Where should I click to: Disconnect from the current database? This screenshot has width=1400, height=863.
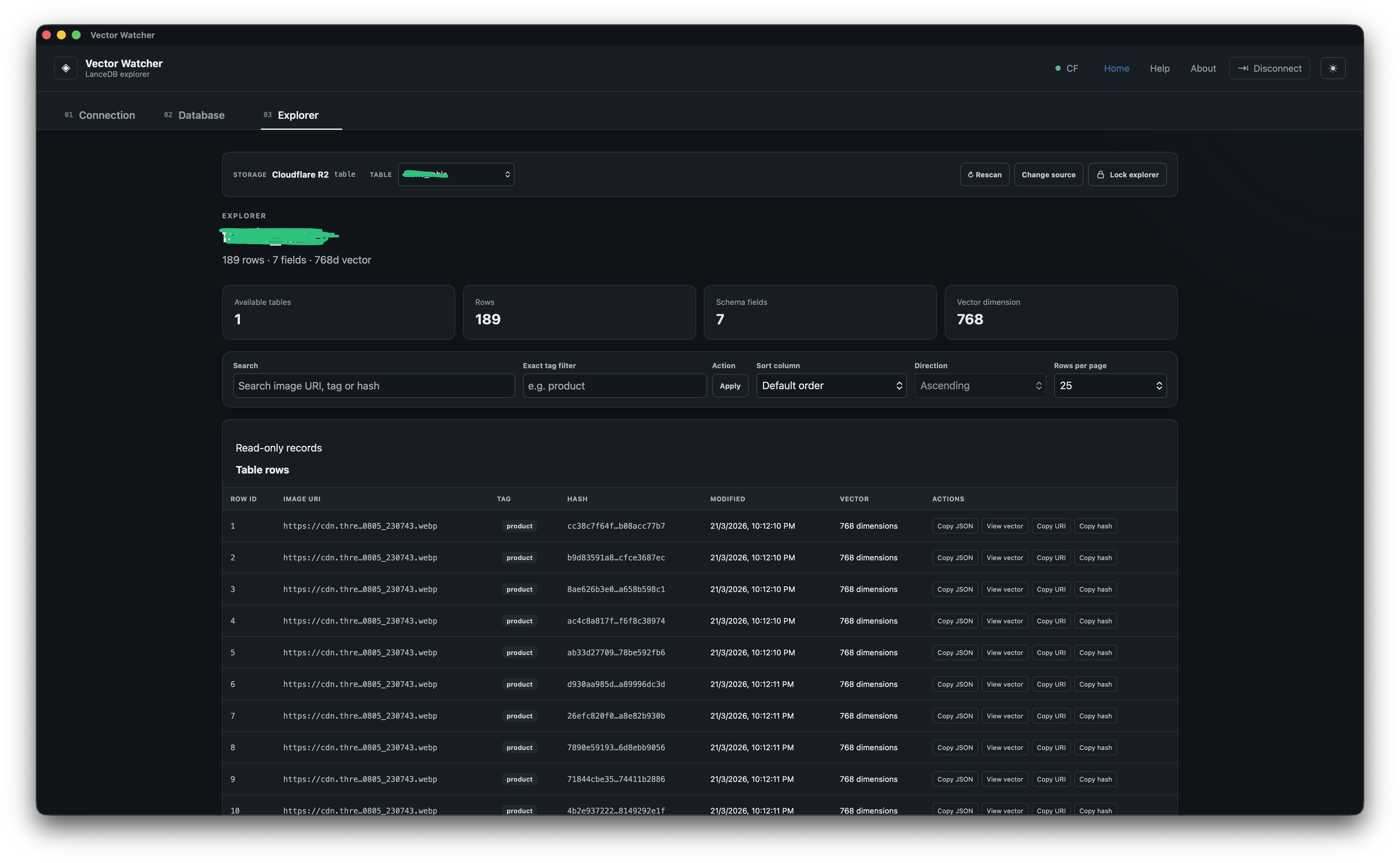click(x=1269, y=68)
